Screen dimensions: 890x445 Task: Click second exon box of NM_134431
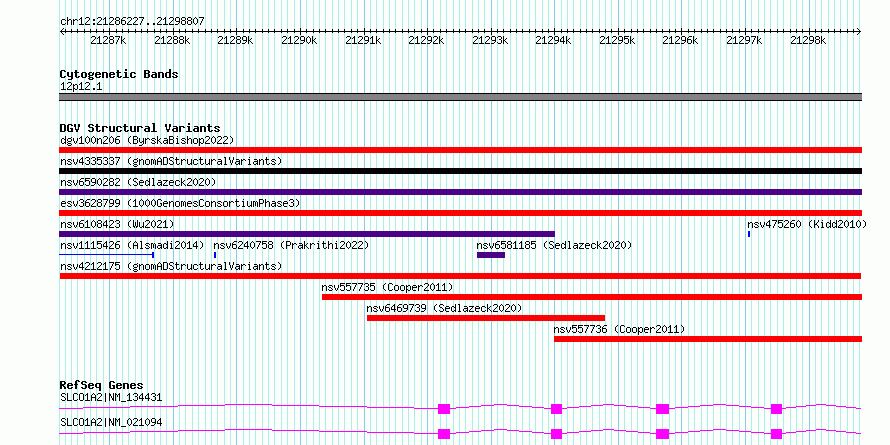556,409
